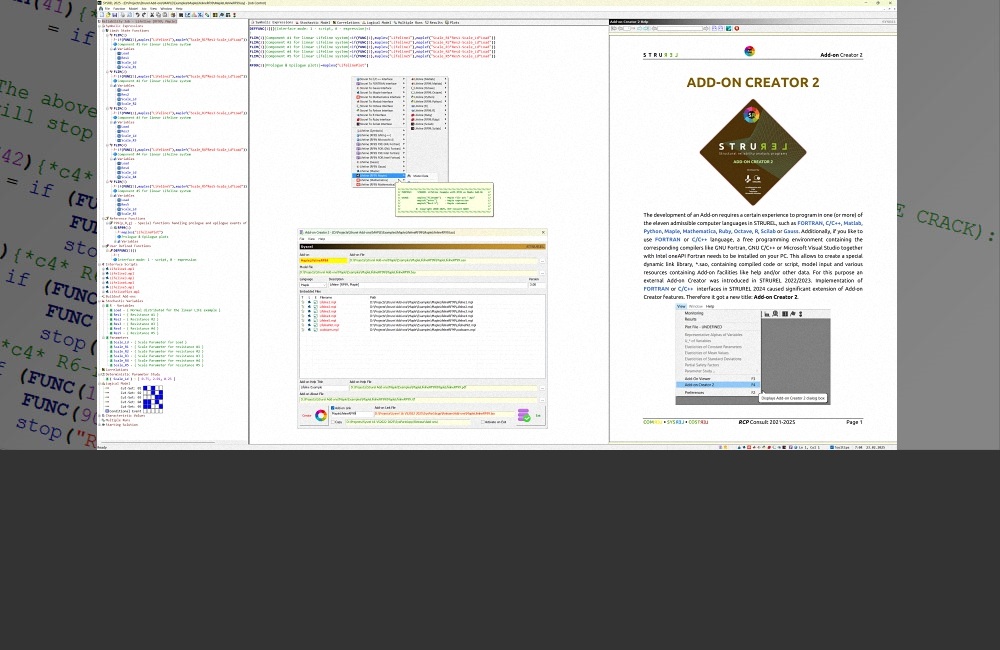Collapse the Parameters tree node
Image resolution: width=1000 pixels, height=650 pixels.
point(103,338)
